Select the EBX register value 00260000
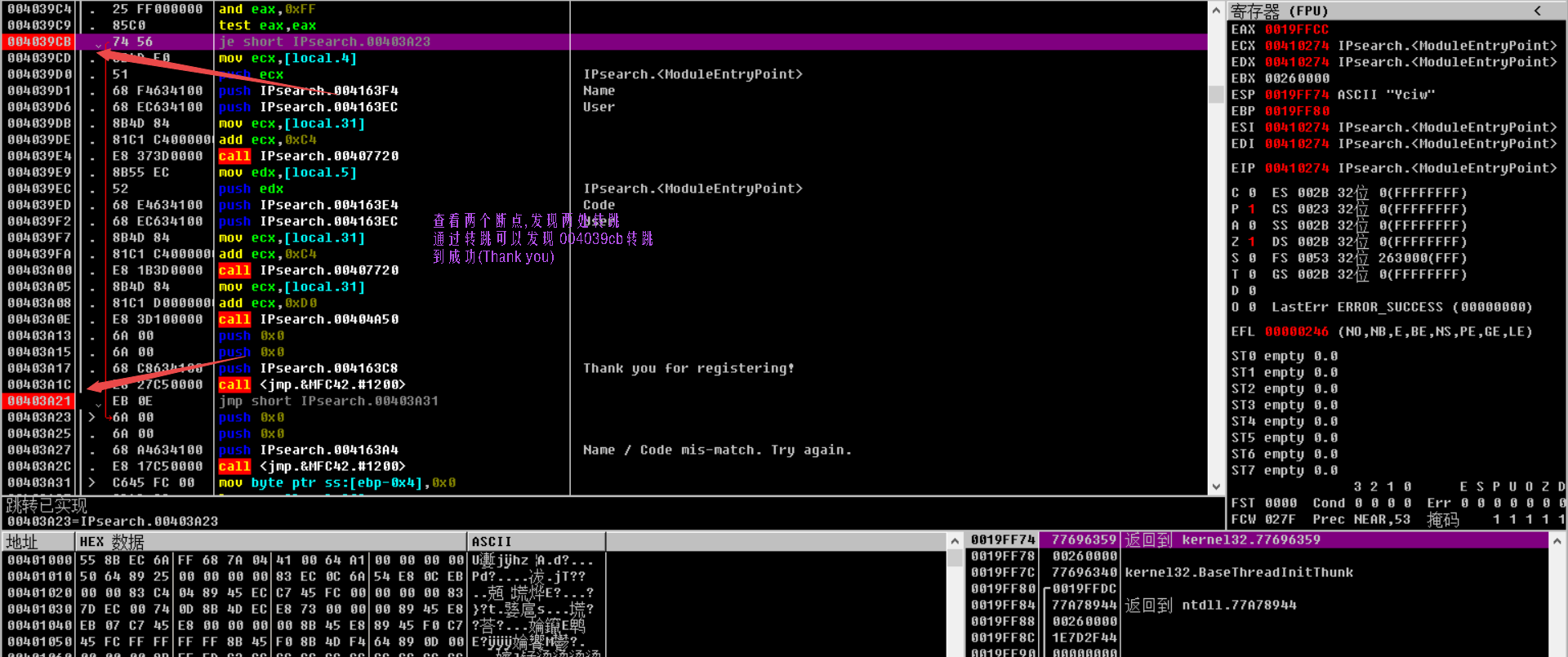Viewport: 1568px width, 657px height. pyautogui.click(x=1297, y=78)
